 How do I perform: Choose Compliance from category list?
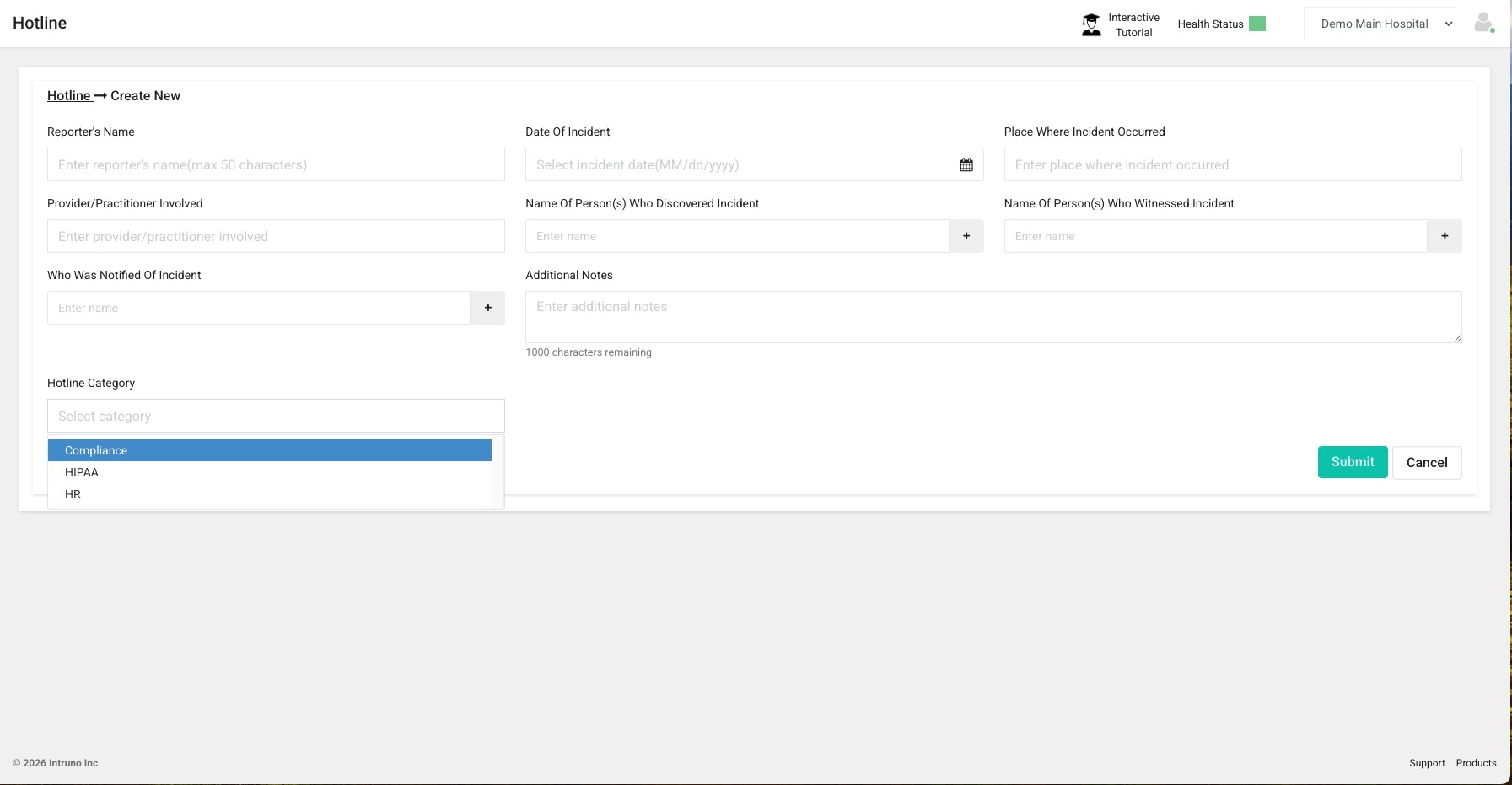(x=270, y=450)
